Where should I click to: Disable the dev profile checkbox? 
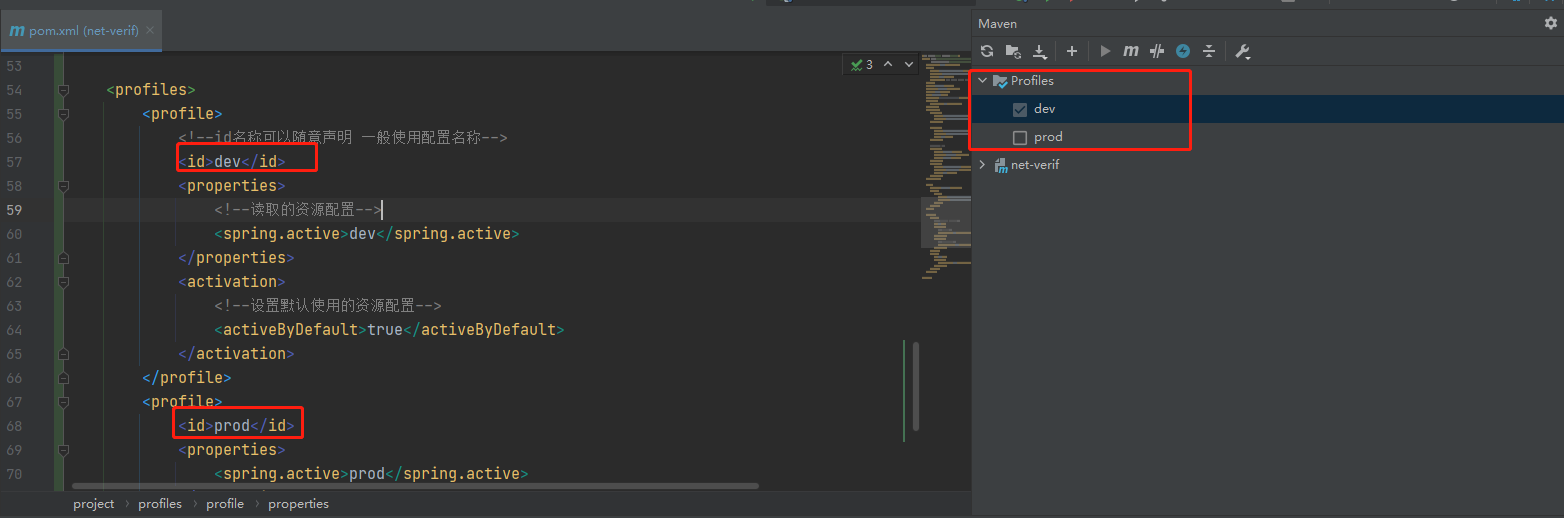point(1020,109)
